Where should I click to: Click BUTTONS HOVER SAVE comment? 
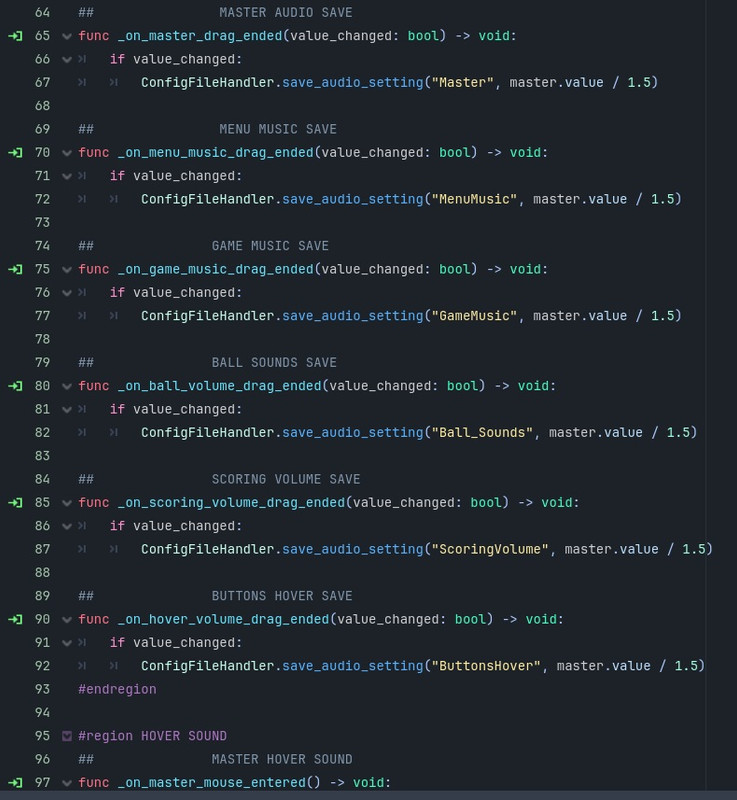point(282,596)
